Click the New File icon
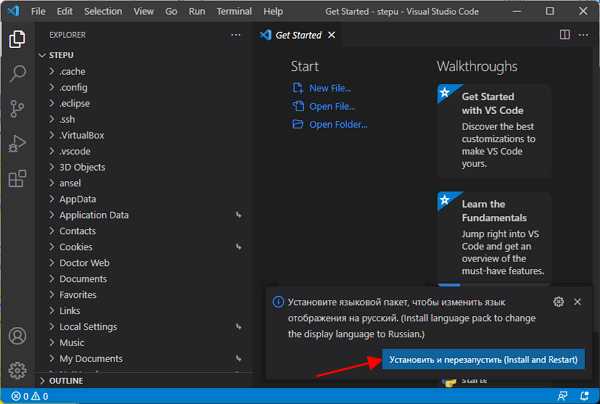Viewport: 600px width, 404px height. pyautogui.click(x=298, y=88)
